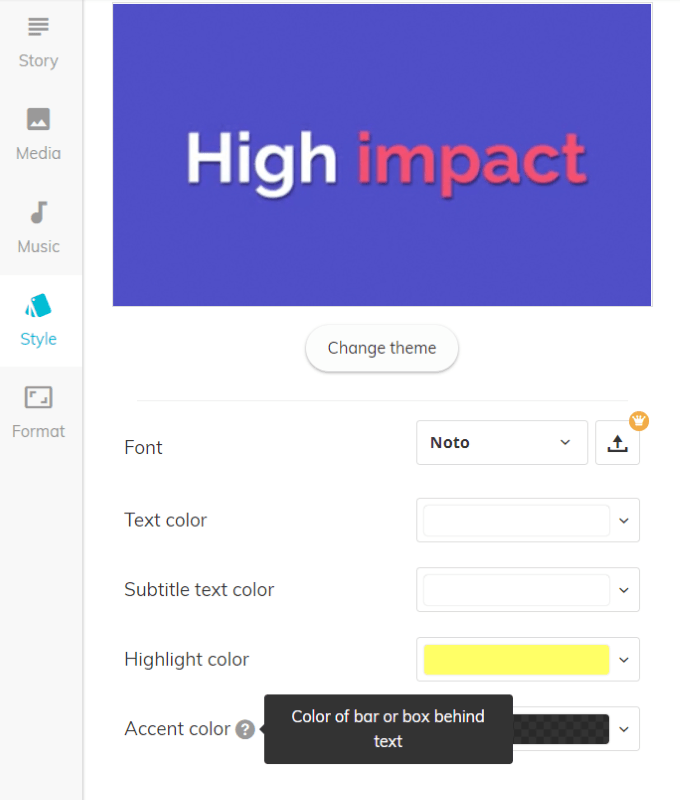Switch to the Media tab label
The height and width of the screenshot is (800, 680).
38,153
